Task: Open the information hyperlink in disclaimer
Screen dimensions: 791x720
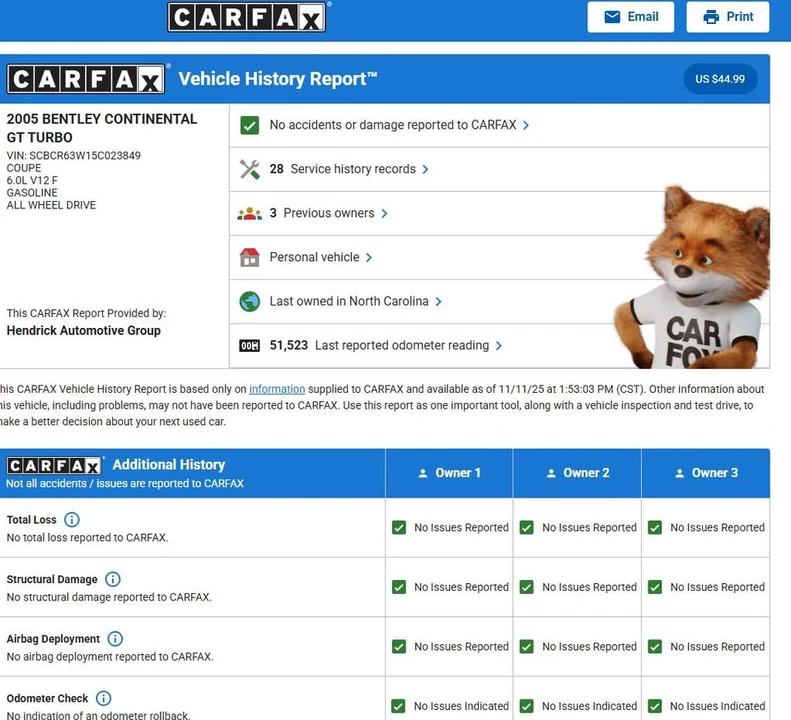Action: (x=277, y=389)
